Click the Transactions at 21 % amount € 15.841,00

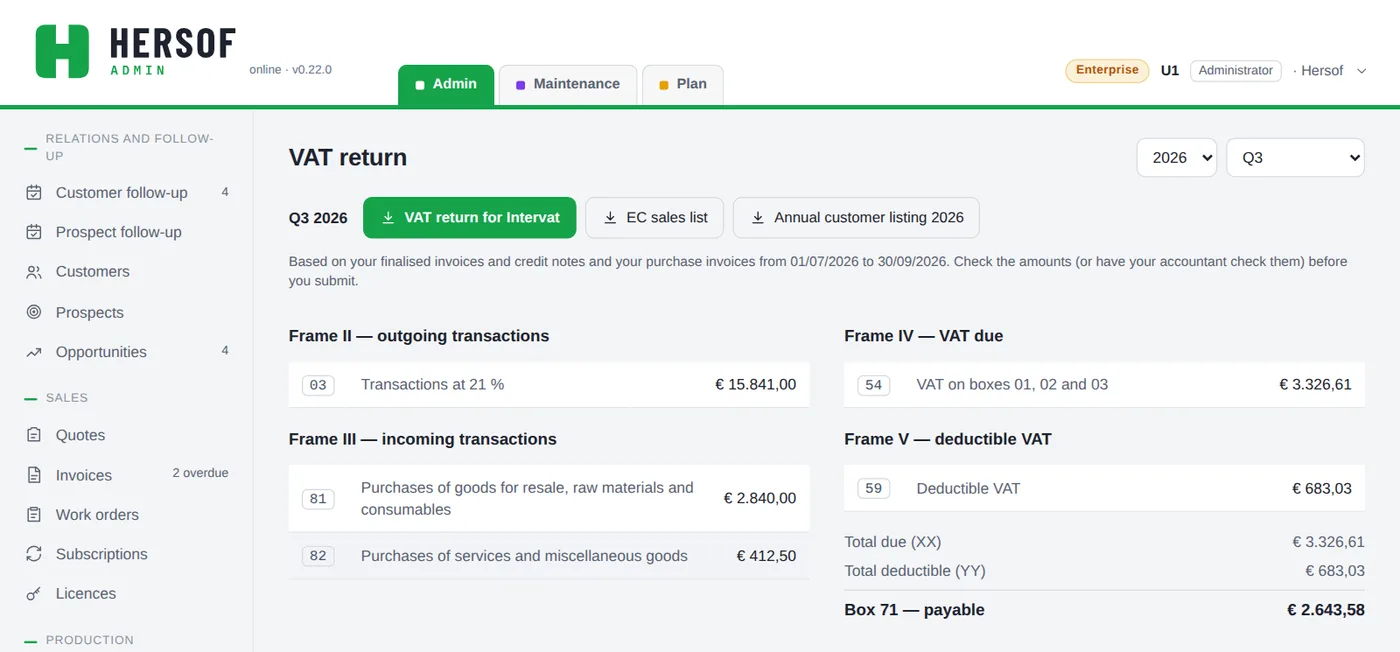coord(756,385)
